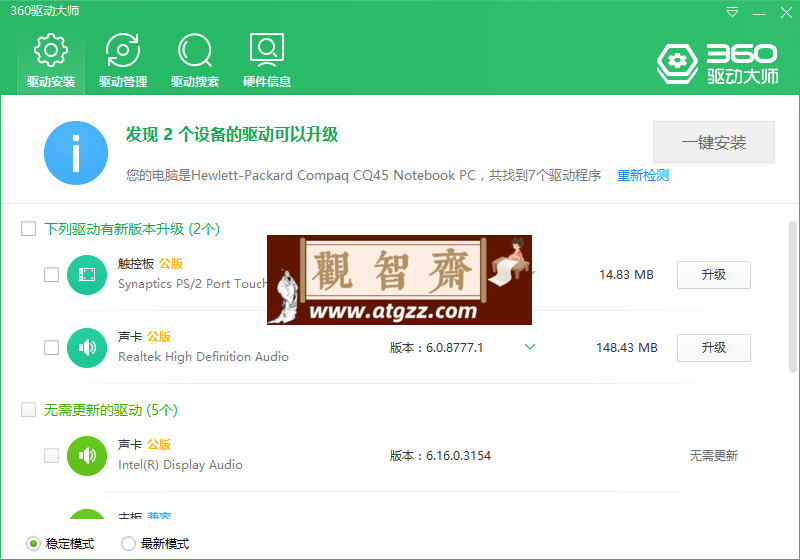Click the 触控板 touchpad device icon

[87, 275]
